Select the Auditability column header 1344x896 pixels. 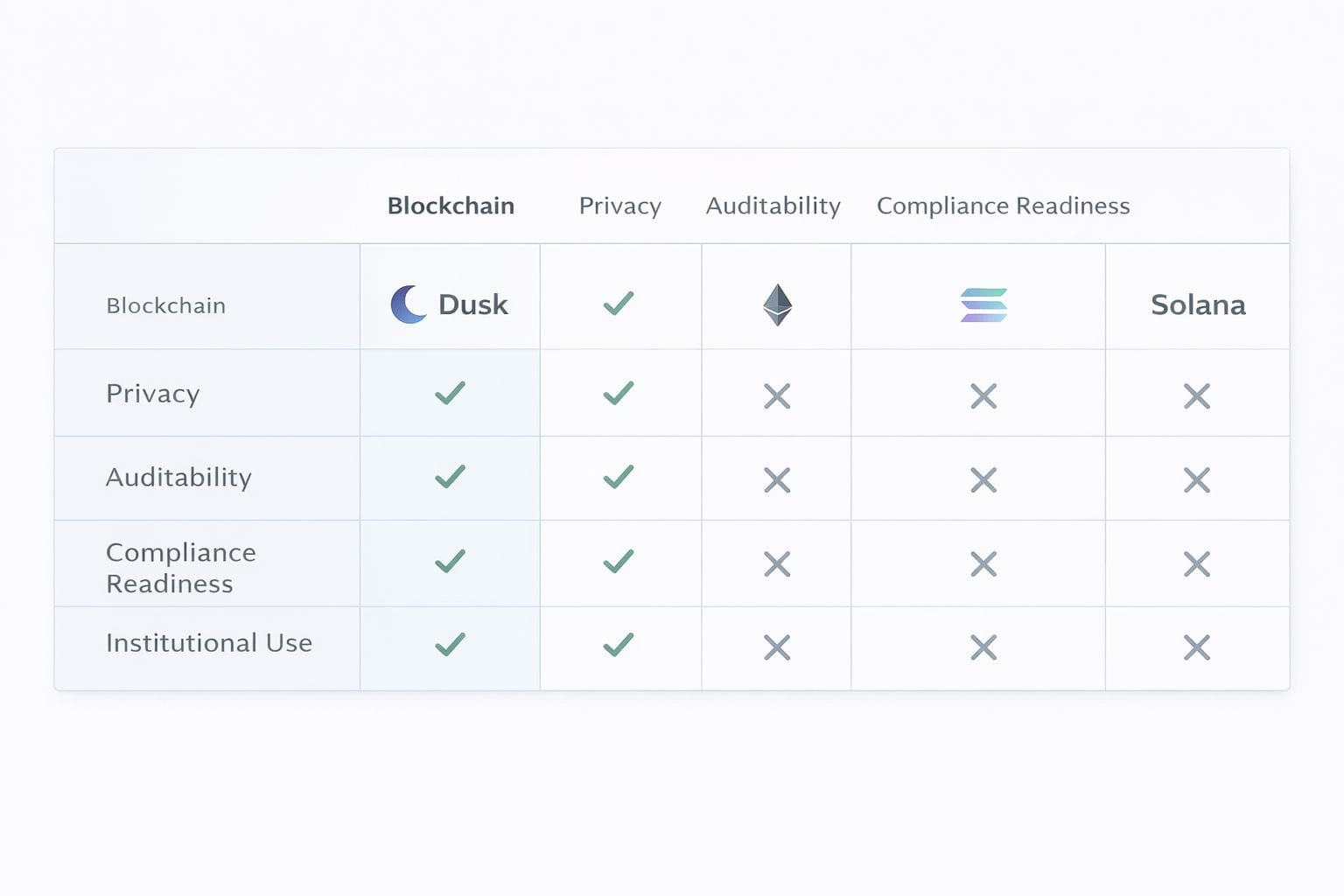773,206
